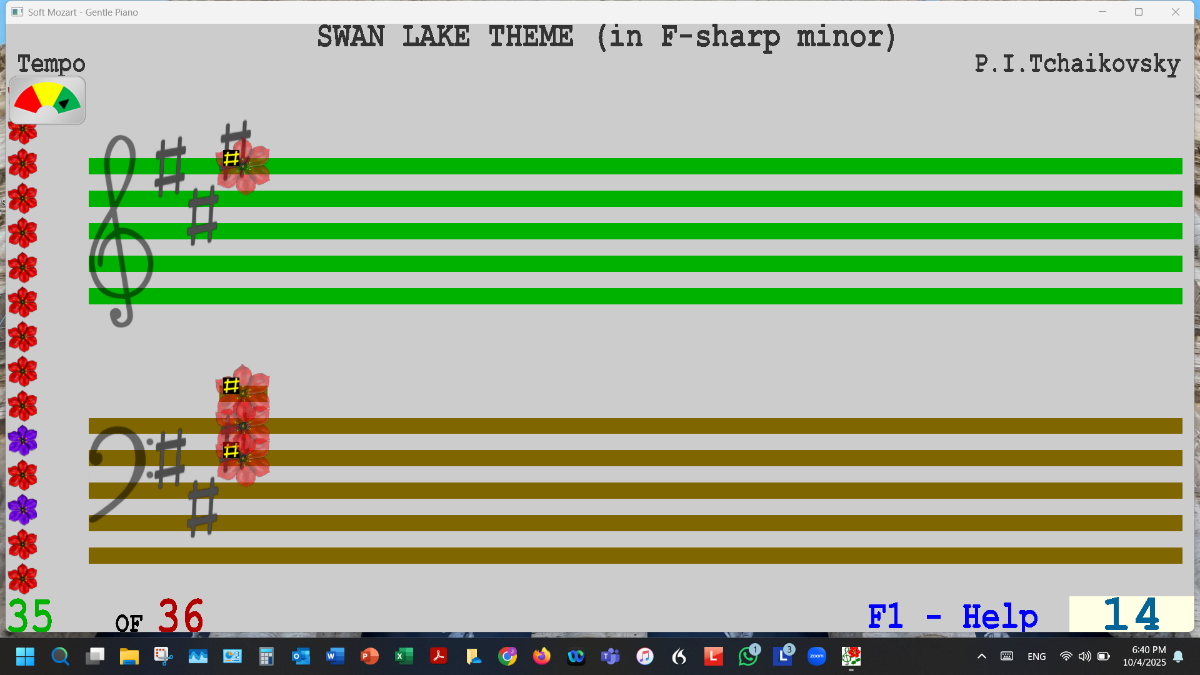Click the first purple flower in the left column

click(22, 440)
